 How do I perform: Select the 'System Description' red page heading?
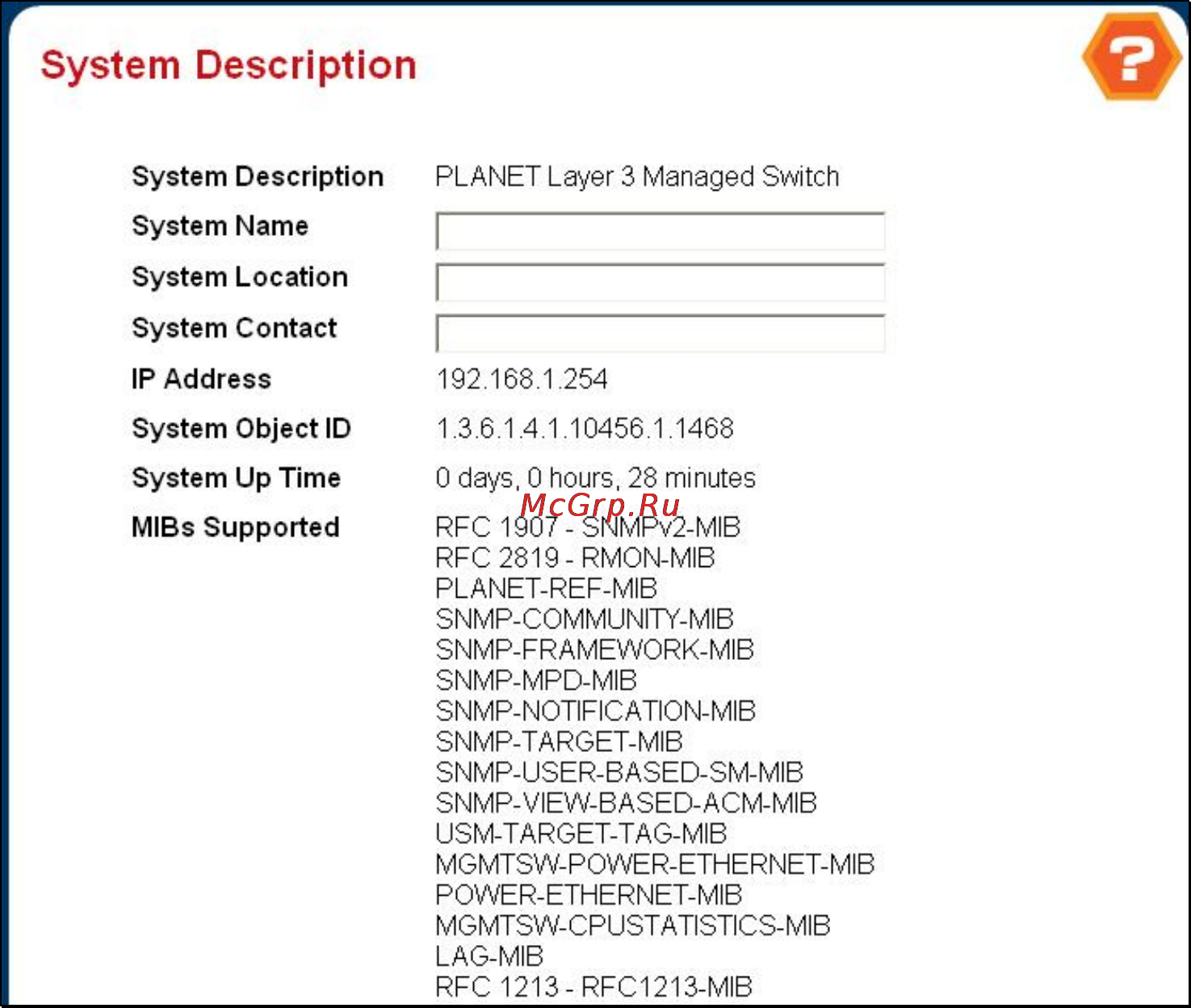(x=229, y=65)
